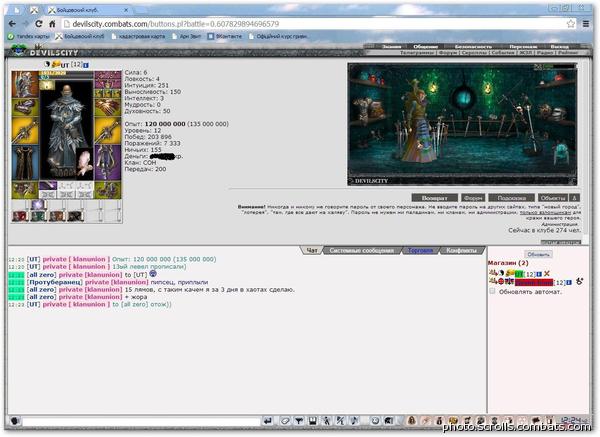The height and width of the screenshot is (437, 600).
Task: Go to the browser home page icon
Action: pyautogui.click(x=52, y=24)
